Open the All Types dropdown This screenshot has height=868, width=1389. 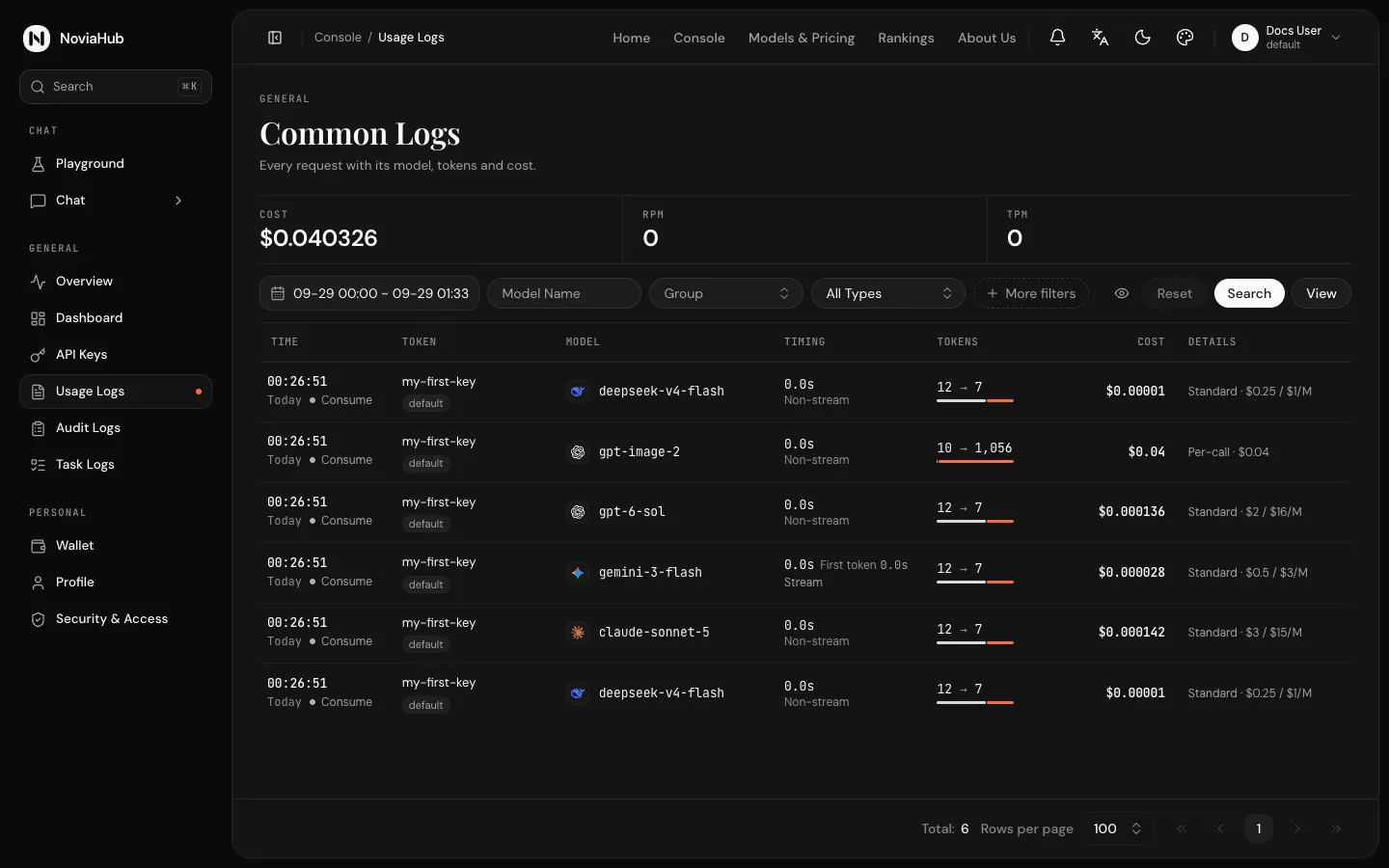(x=888, y=293)
